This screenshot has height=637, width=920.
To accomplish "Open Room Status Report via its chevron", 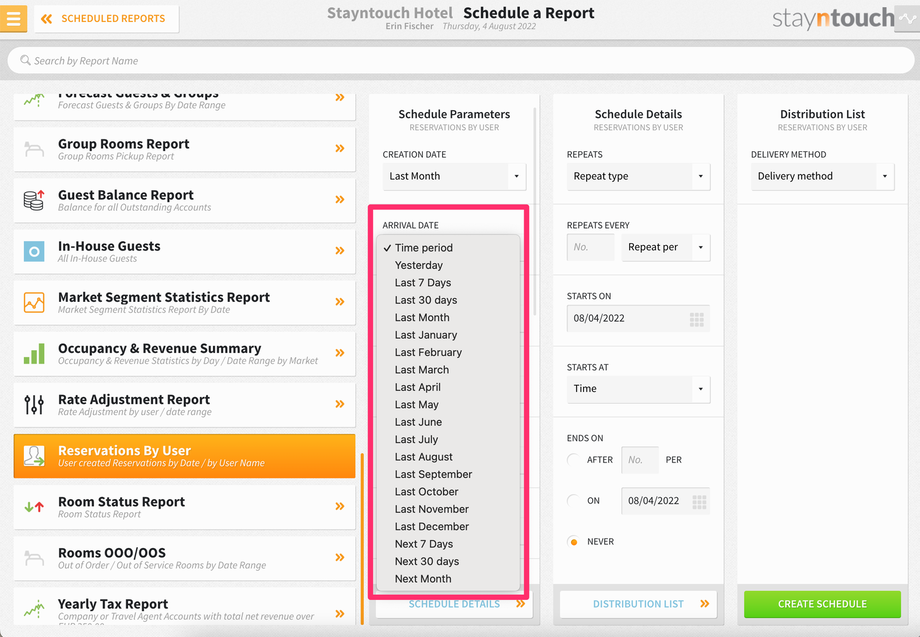I will [x=340, y=506].
